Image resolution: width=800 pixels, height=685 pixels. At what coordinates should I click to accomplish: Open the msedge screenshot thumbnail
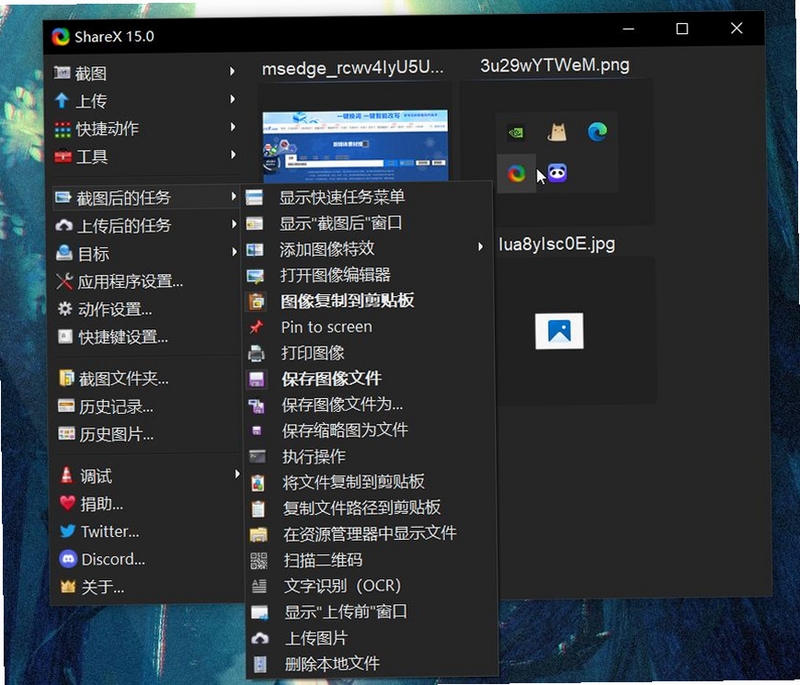[x=355, y=146]
